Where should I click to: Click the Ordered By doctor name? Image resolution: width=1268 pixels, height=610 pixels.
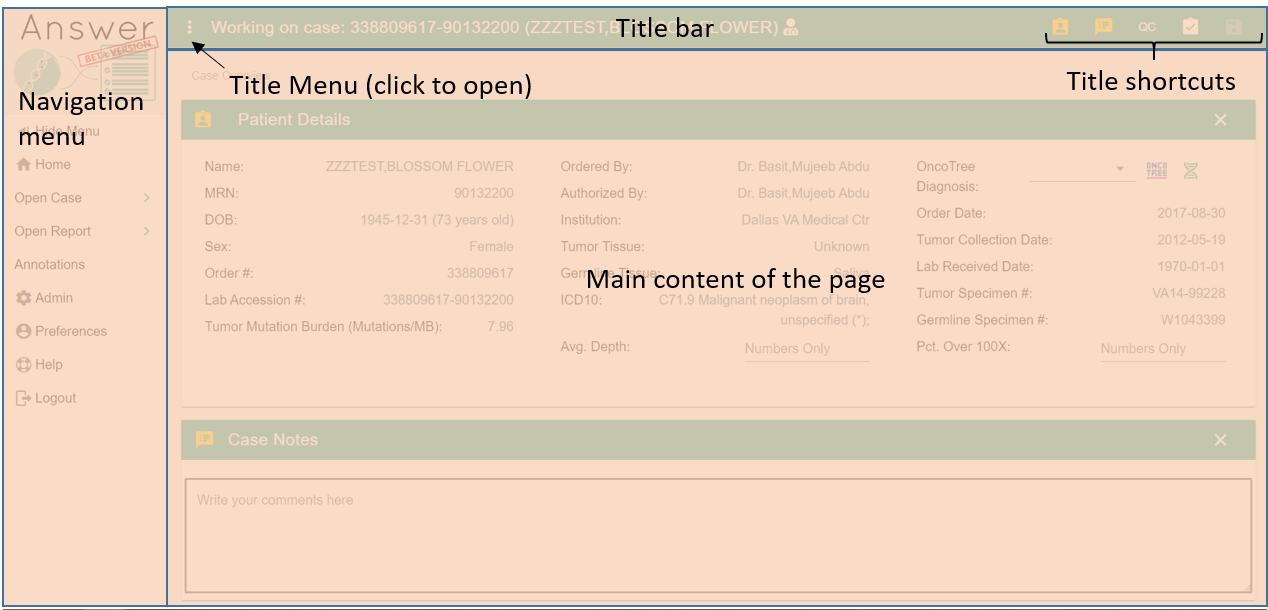click(803, 167)
